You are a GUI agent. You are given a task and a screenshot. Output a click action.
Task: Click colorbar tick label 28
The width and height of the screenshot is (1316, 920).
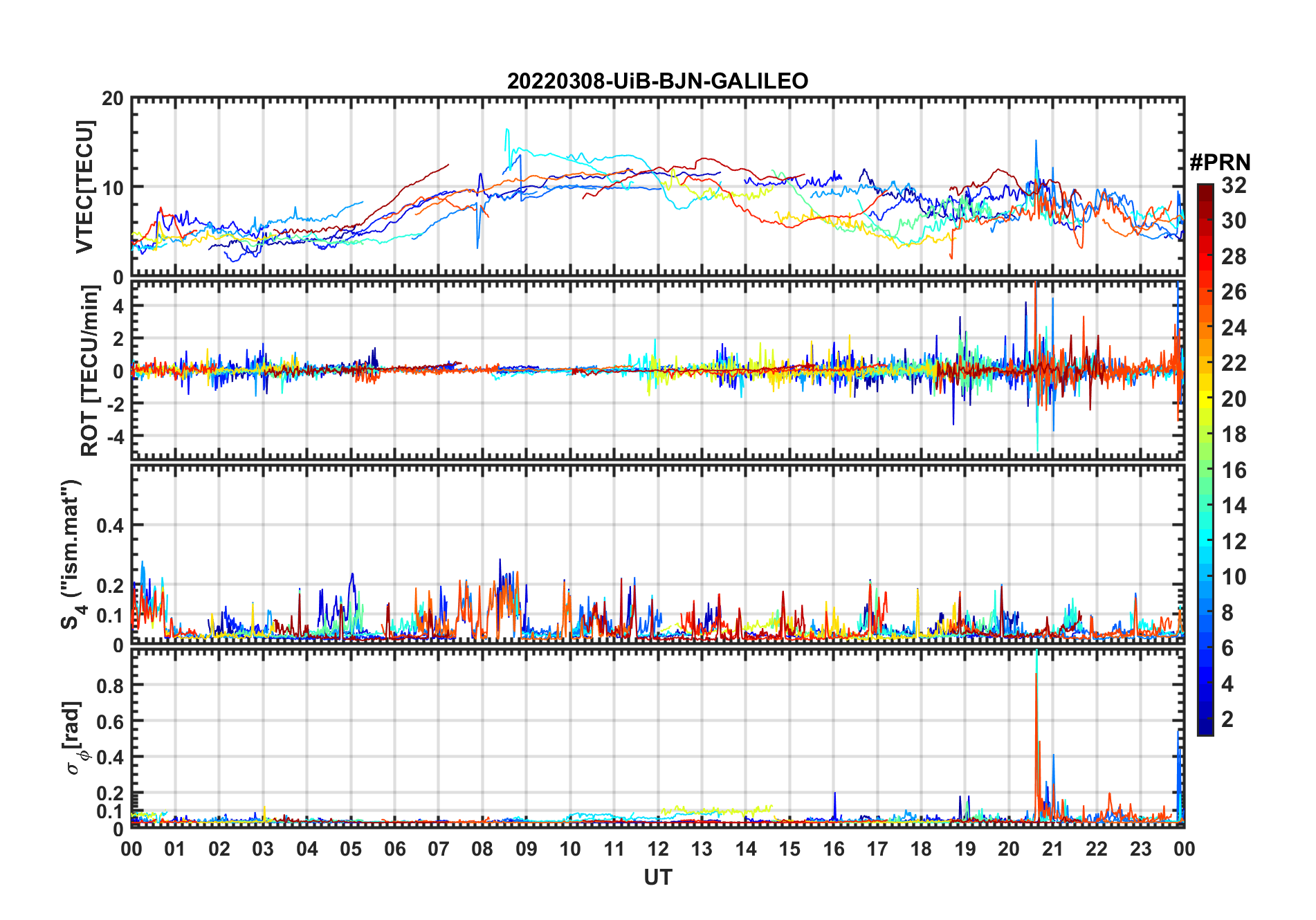pos(1234,257)
